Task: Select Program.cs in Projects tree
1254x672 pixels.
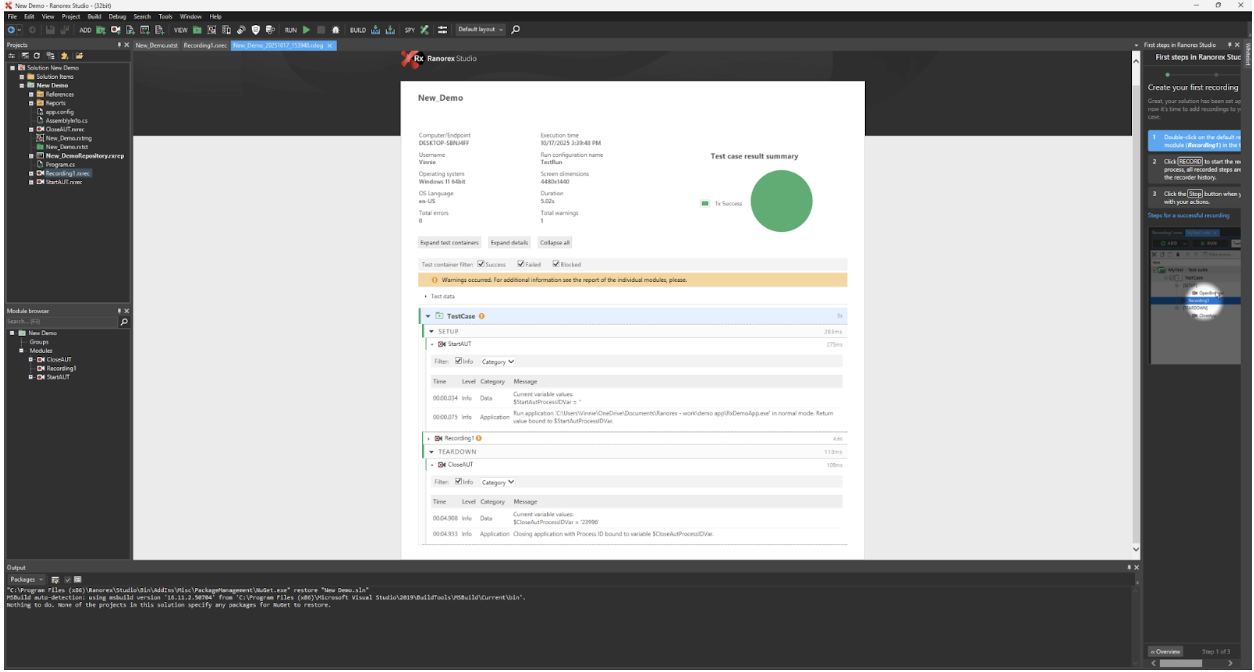Action: (x=60, y=164)
